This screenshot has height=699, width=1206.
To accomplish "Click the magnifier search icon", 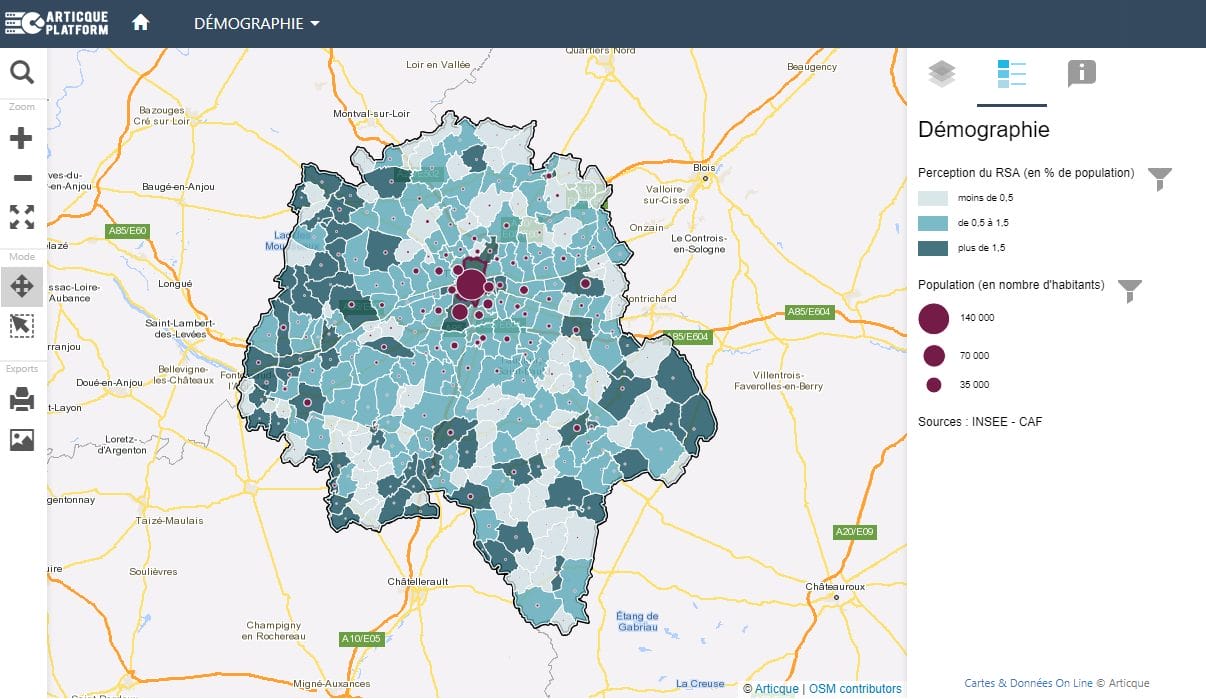I will click(x=22, y=72).
